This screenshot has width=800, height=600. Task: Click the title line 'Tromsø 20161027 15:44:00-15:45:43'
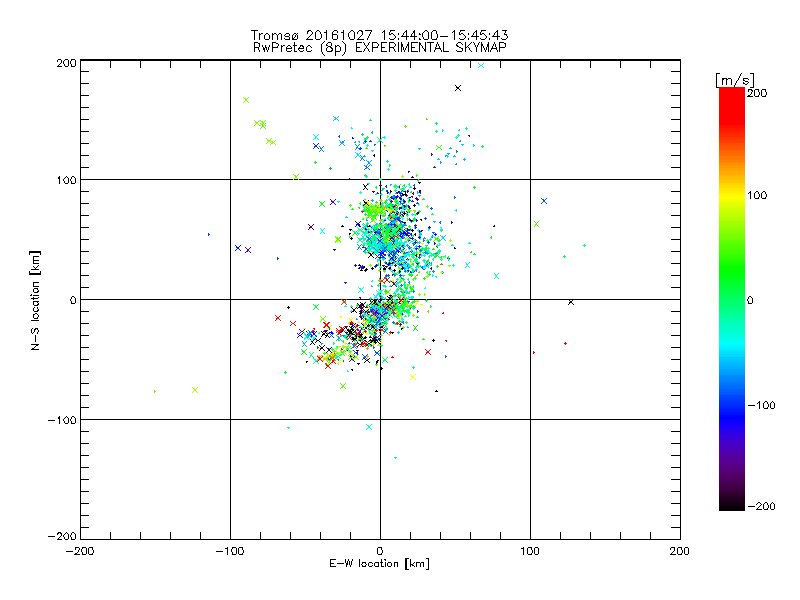[380, 35]
